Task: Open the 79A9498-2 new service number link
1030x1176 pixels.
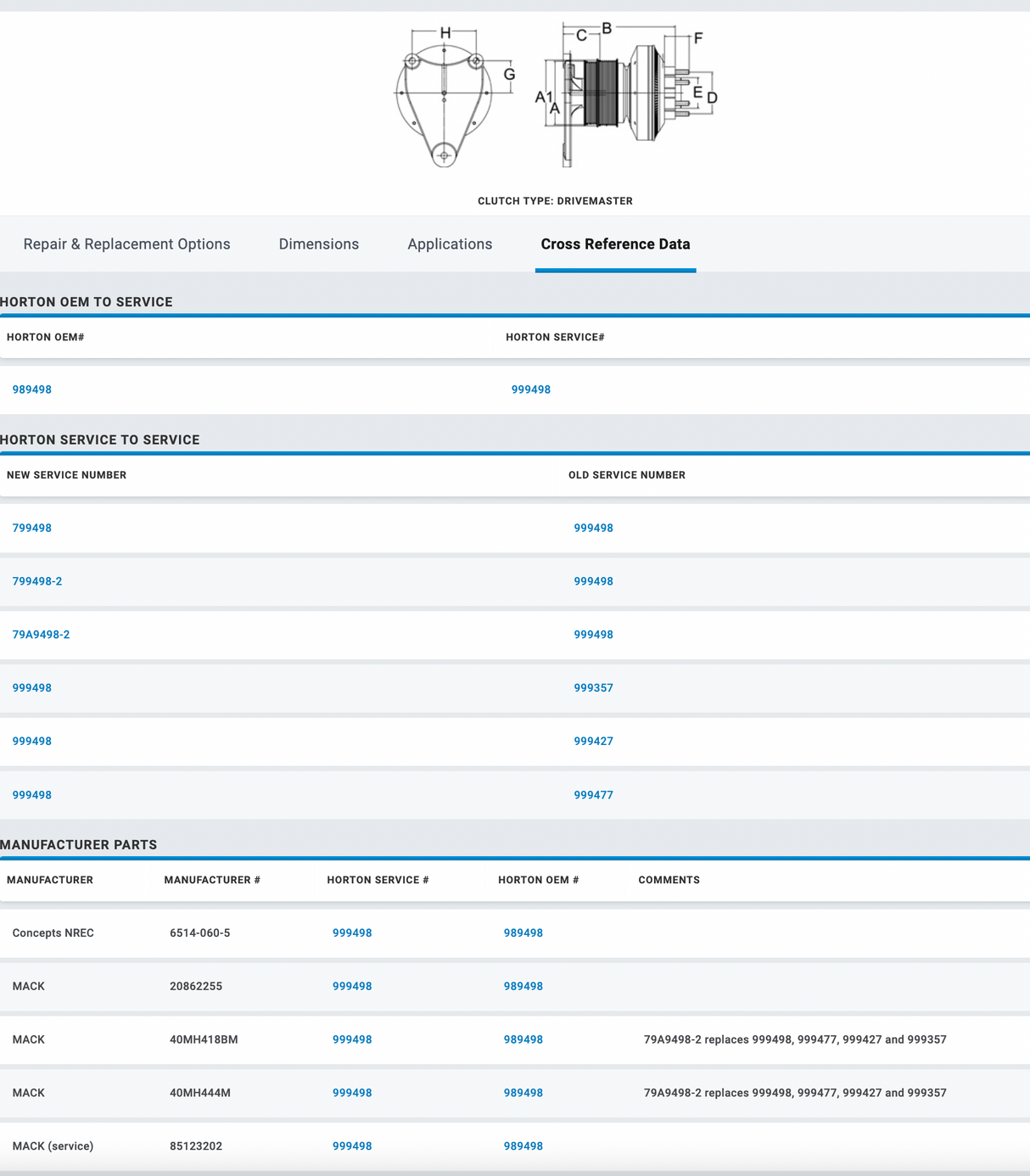Action: [41, 635]
